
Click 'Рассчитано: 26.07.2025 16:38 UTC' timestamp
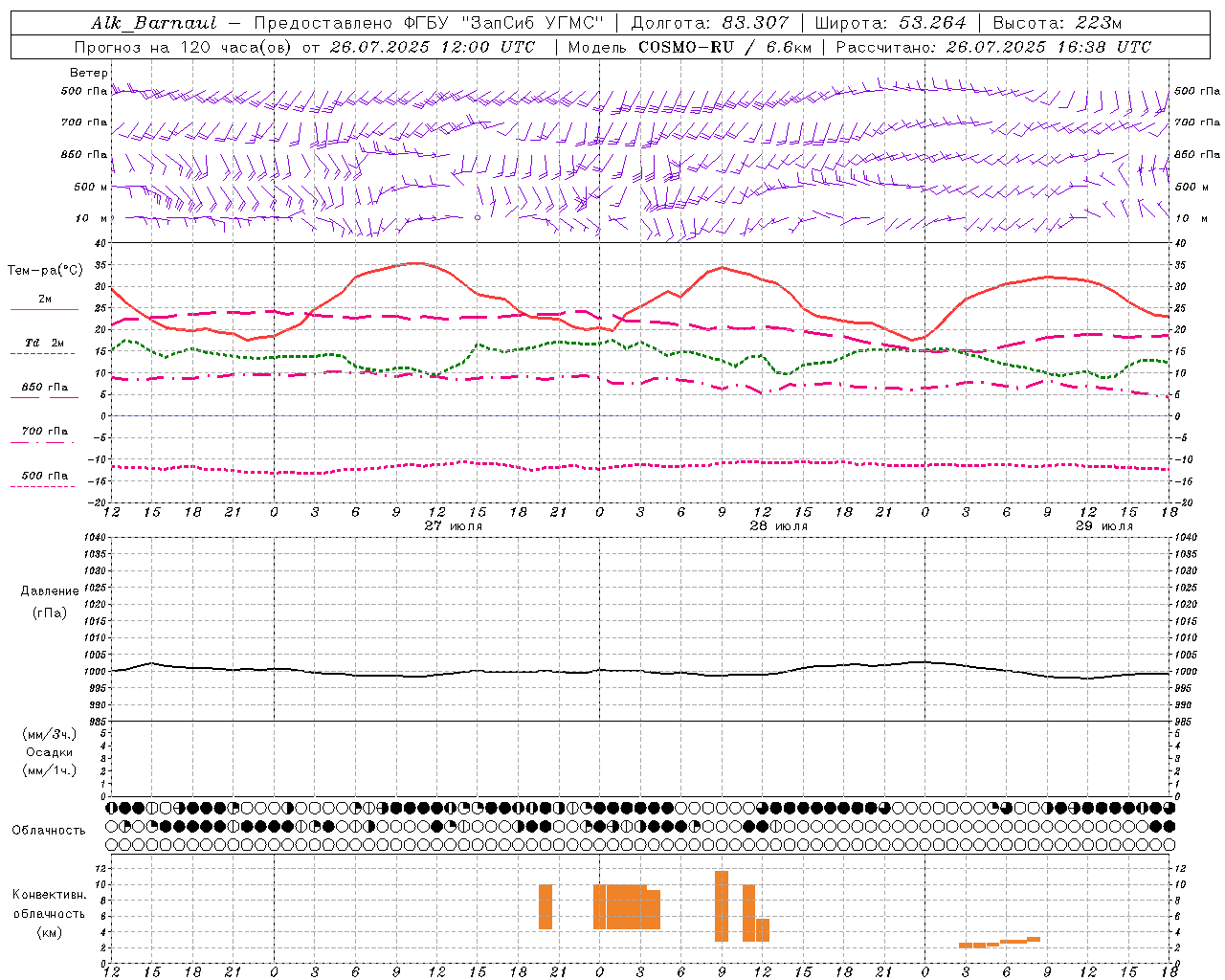[993, 47]
